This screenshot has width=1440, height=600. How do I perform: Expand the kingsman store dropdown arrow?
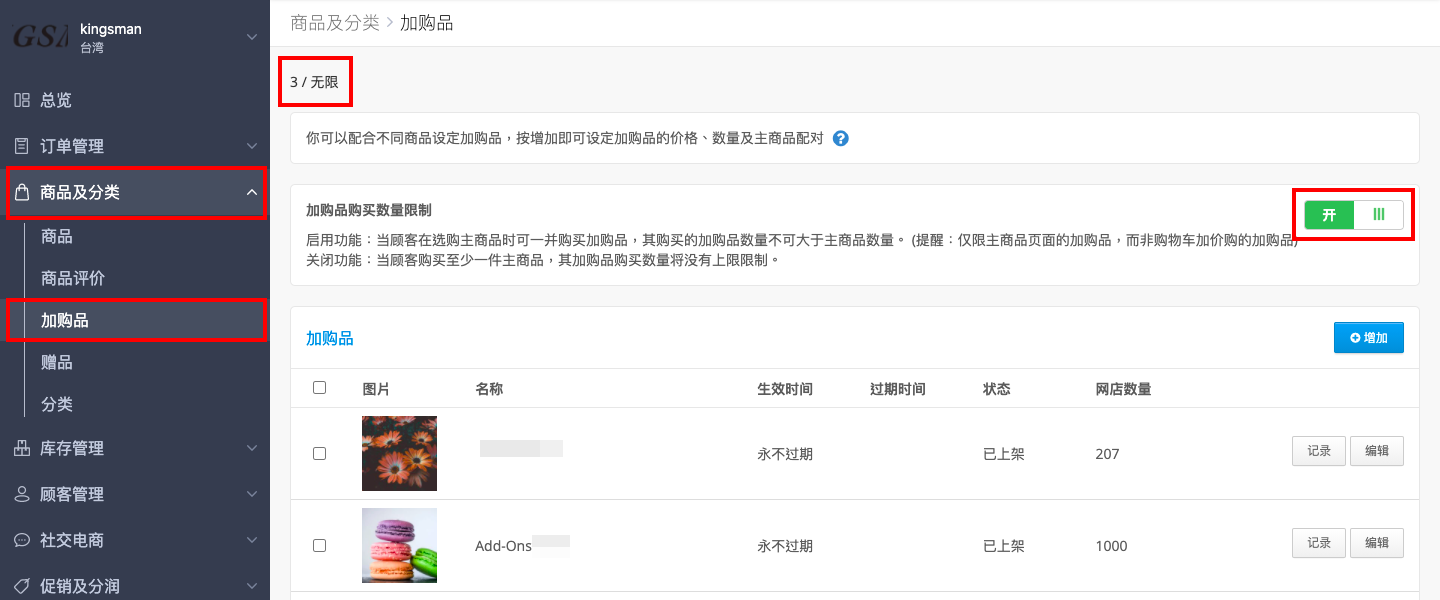click(x=252, y=37)
